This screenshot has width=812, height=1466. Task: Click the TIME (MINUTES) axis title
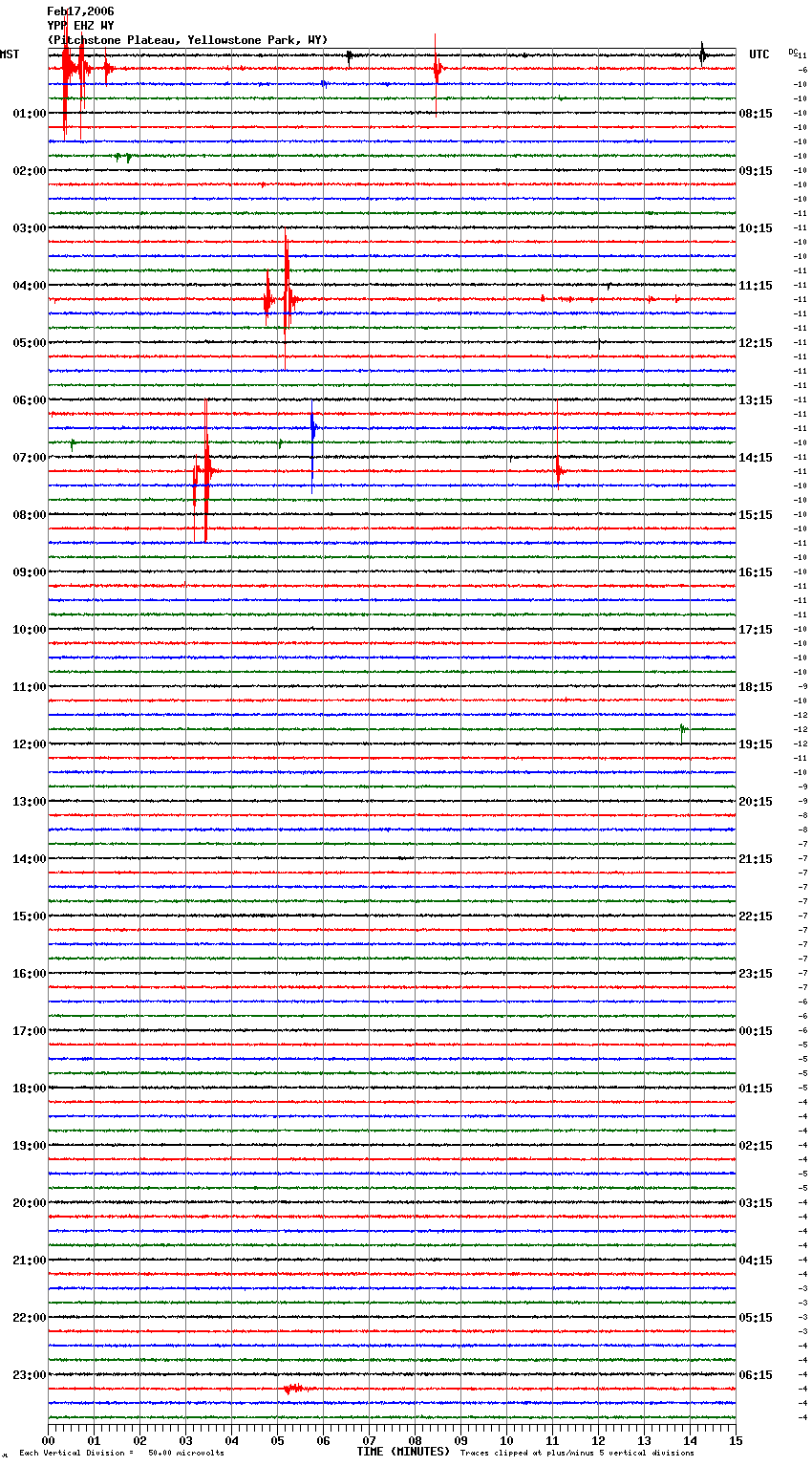403,1452
